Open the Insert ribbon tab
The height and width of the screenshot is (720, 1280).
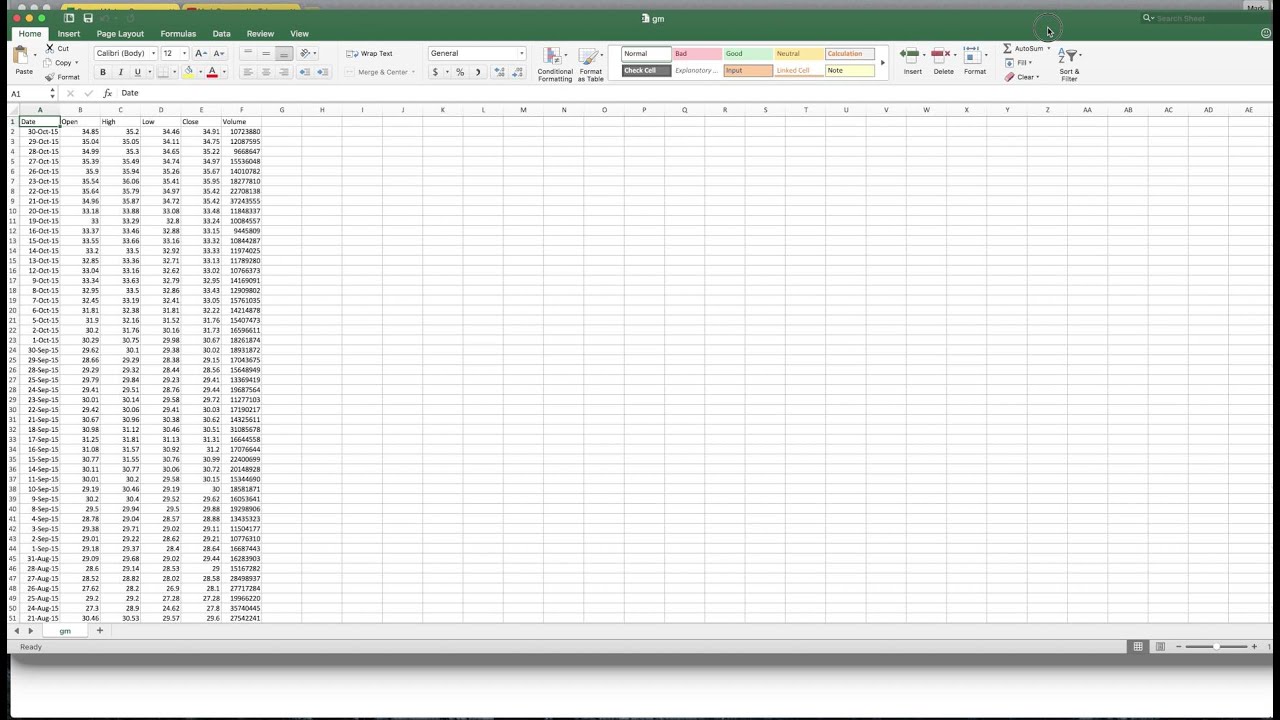point(69,34)
